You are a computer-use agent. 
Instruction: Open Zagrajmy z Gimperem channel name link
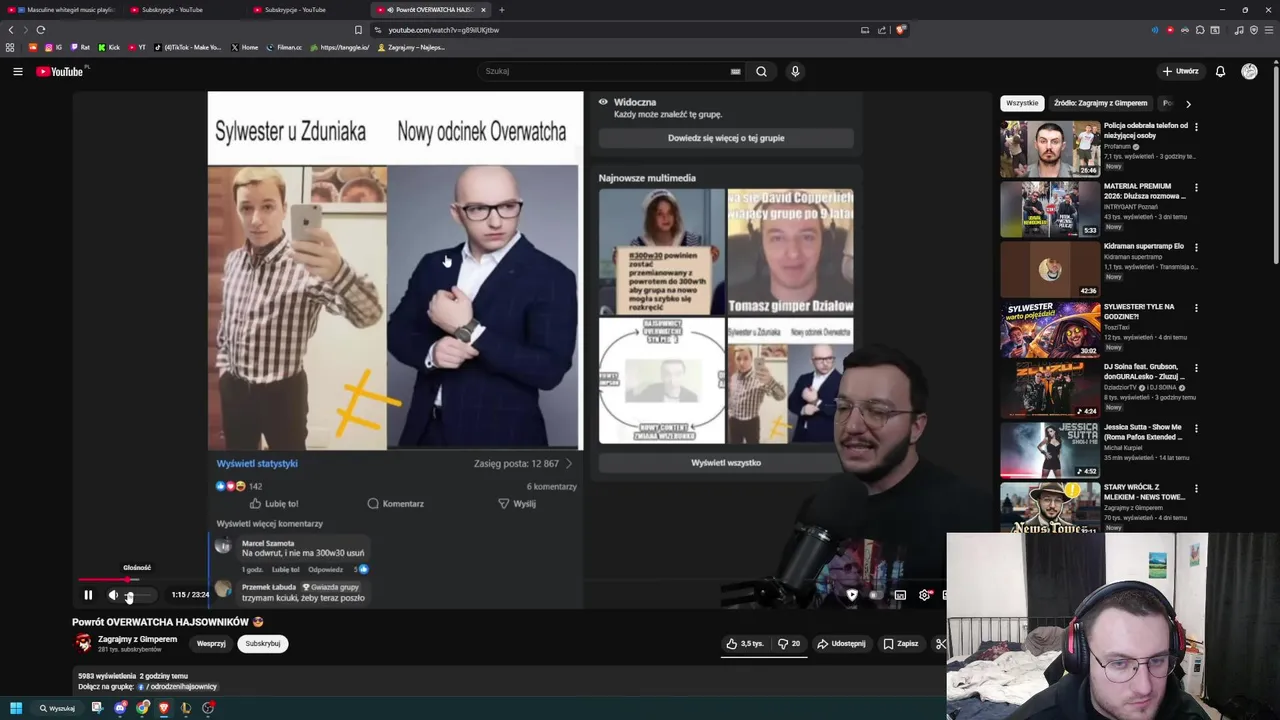[x=137, y=639]
